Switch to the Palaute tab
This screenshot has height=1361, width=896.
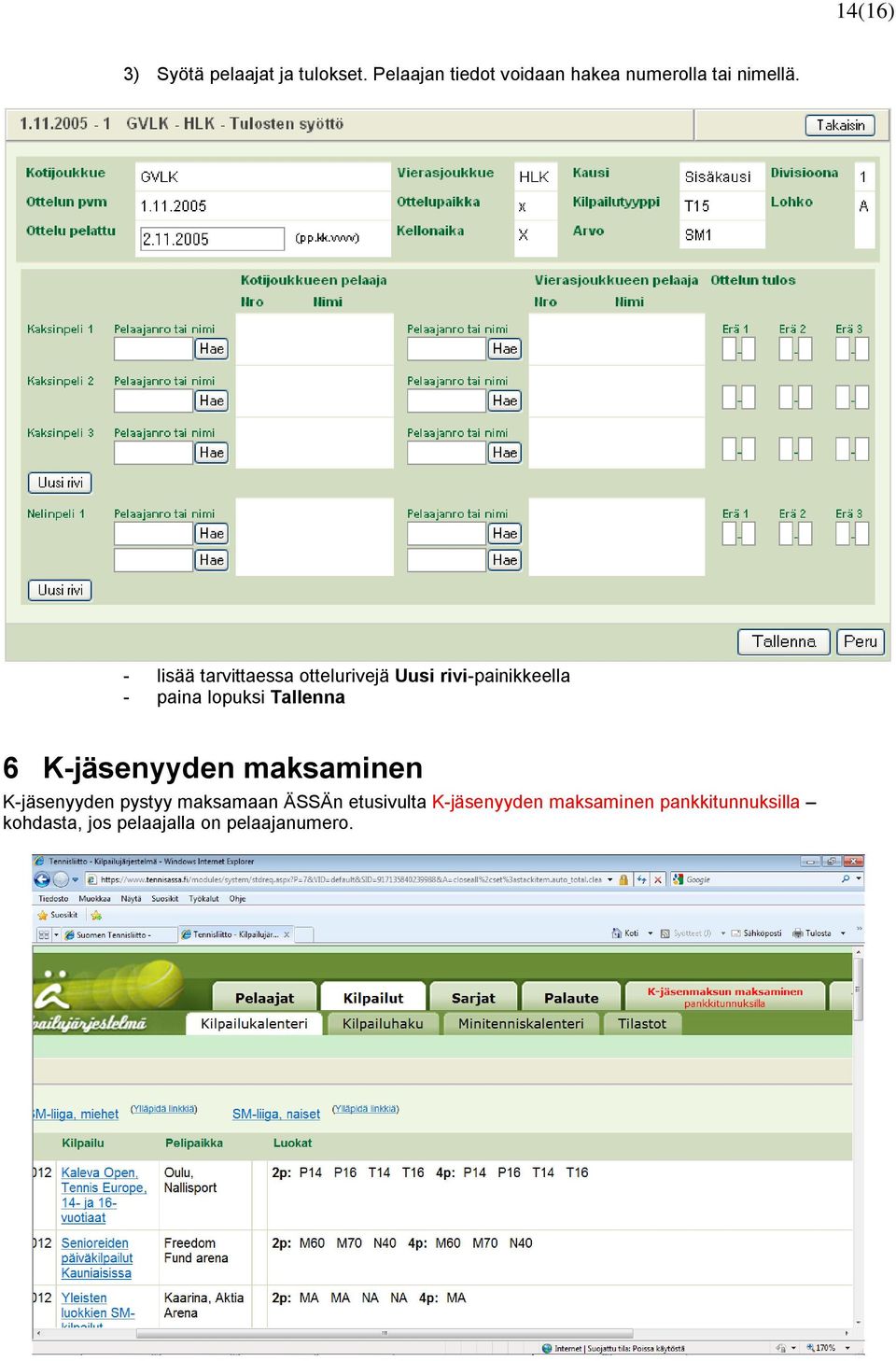[x=571, y=998]
